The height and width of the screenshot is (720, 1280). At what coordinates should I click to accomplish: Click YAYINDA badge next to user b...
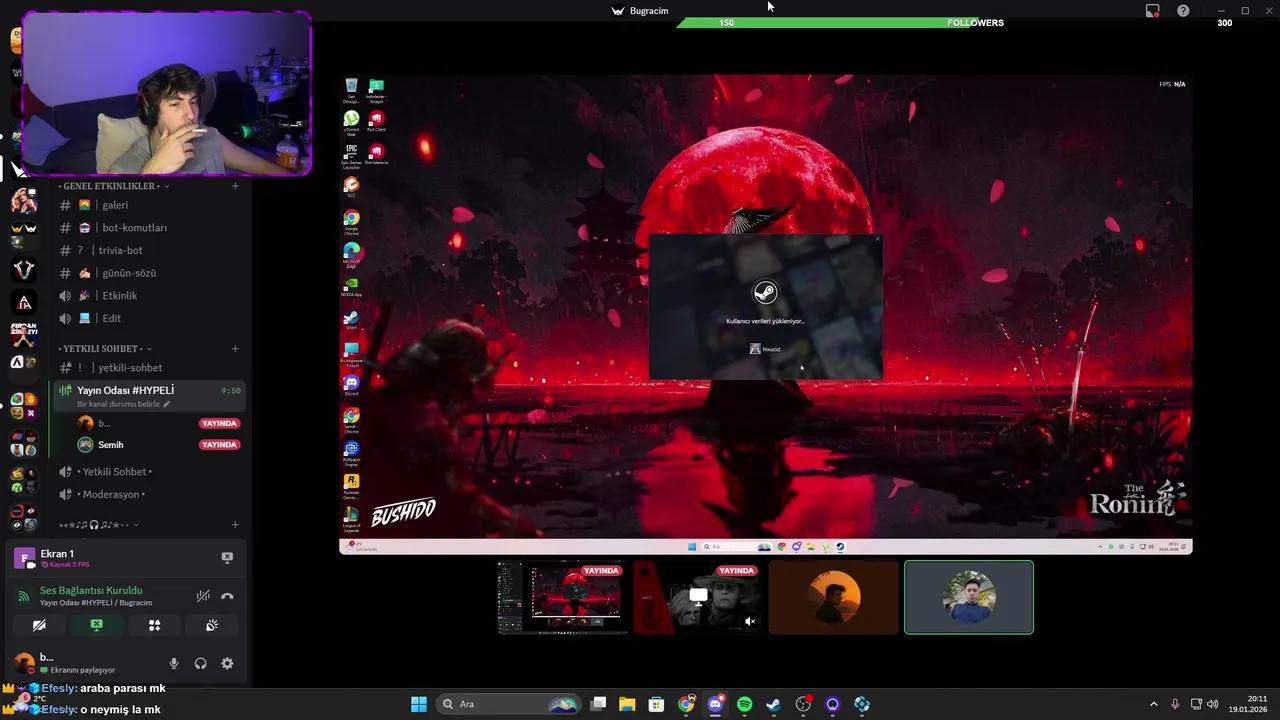(x=219, y=423)
